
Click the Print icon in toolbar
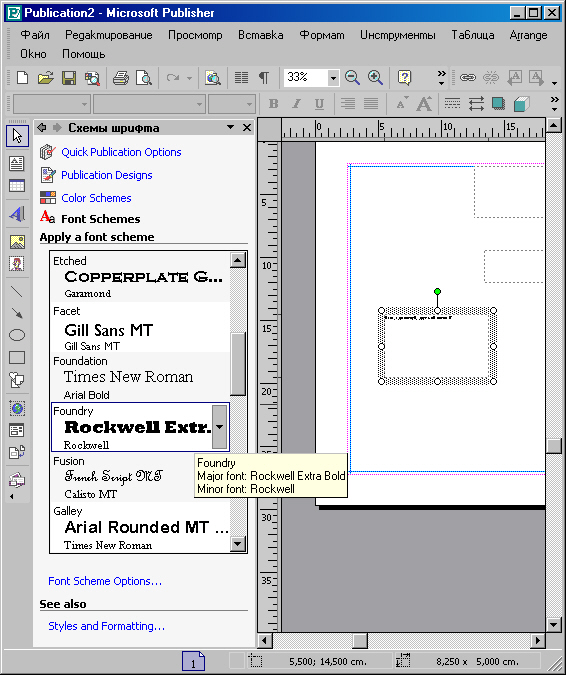pyautogui.click(x=121, y=78)
